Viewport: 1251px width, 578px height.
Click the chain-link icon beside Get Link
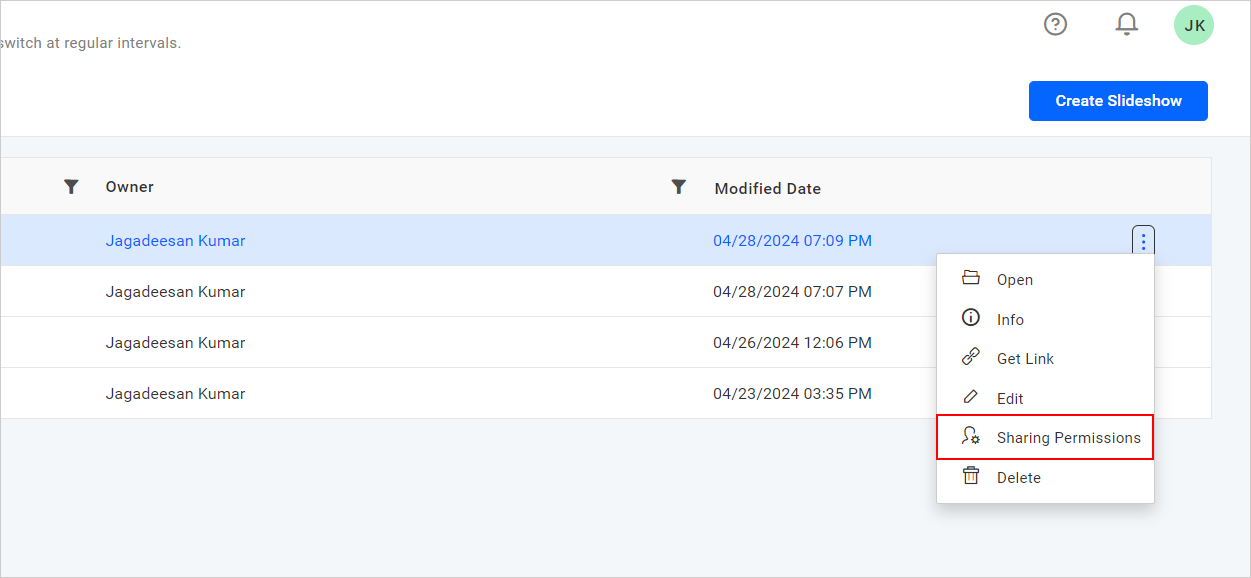click(x=970, y=358)
